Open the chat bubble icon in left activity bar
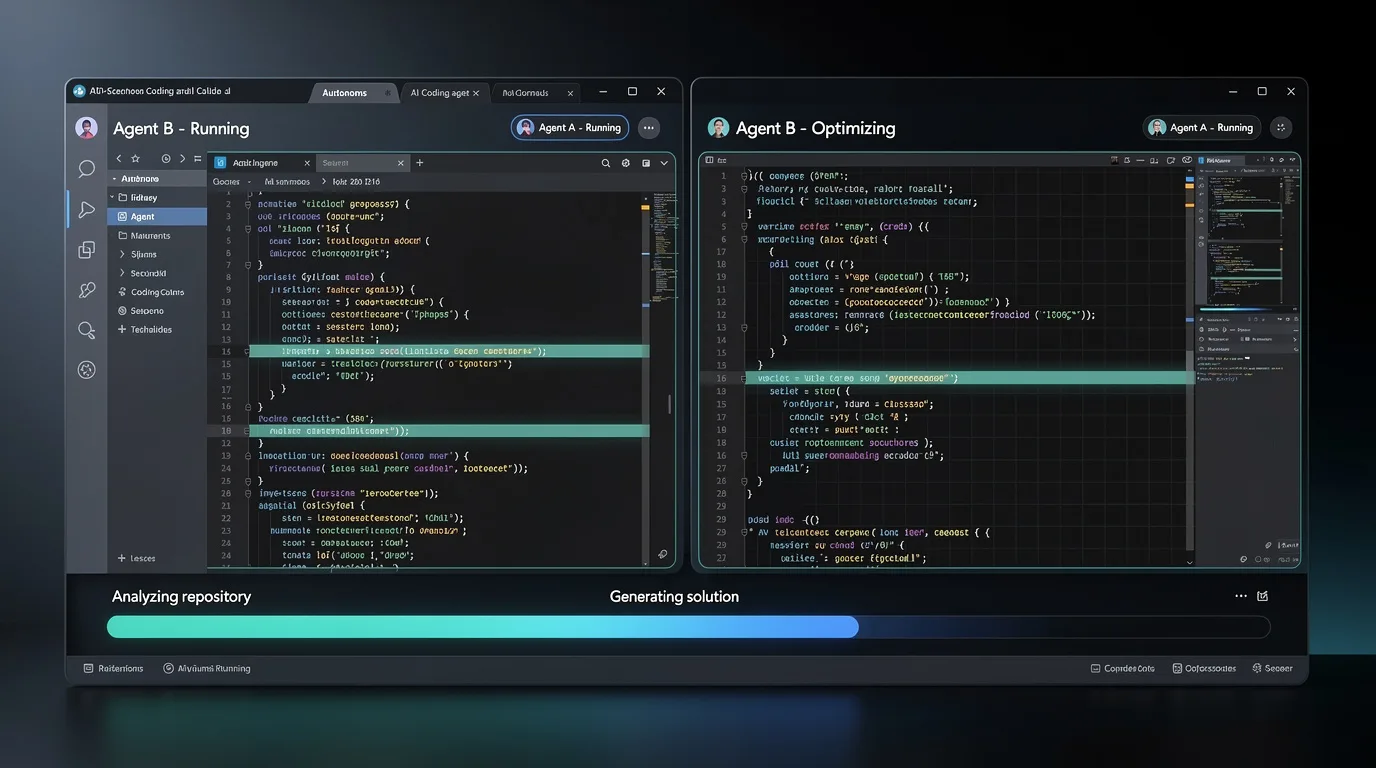 click(x=87, y=169)
